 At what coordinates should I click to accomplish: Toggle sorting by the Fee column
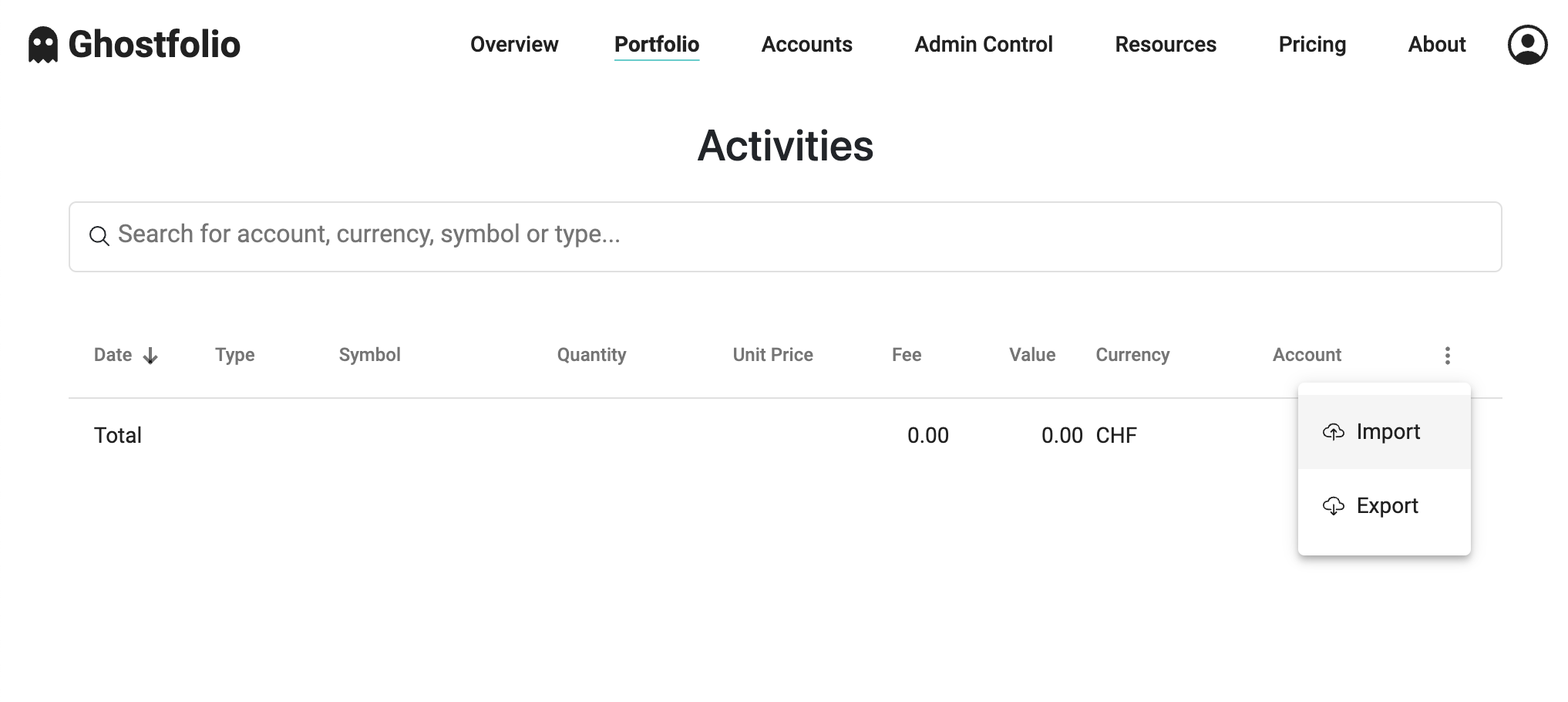pos(907,355)
